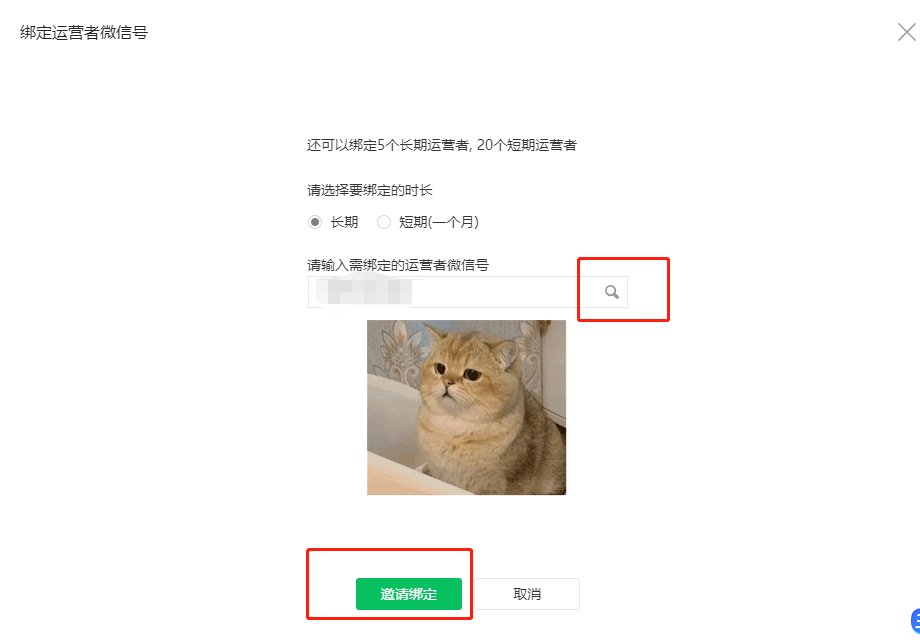This screenshot has width=920, height=641.
Task: Click the 请输入需绑定的运营者微信号 label
Action: 398,265
